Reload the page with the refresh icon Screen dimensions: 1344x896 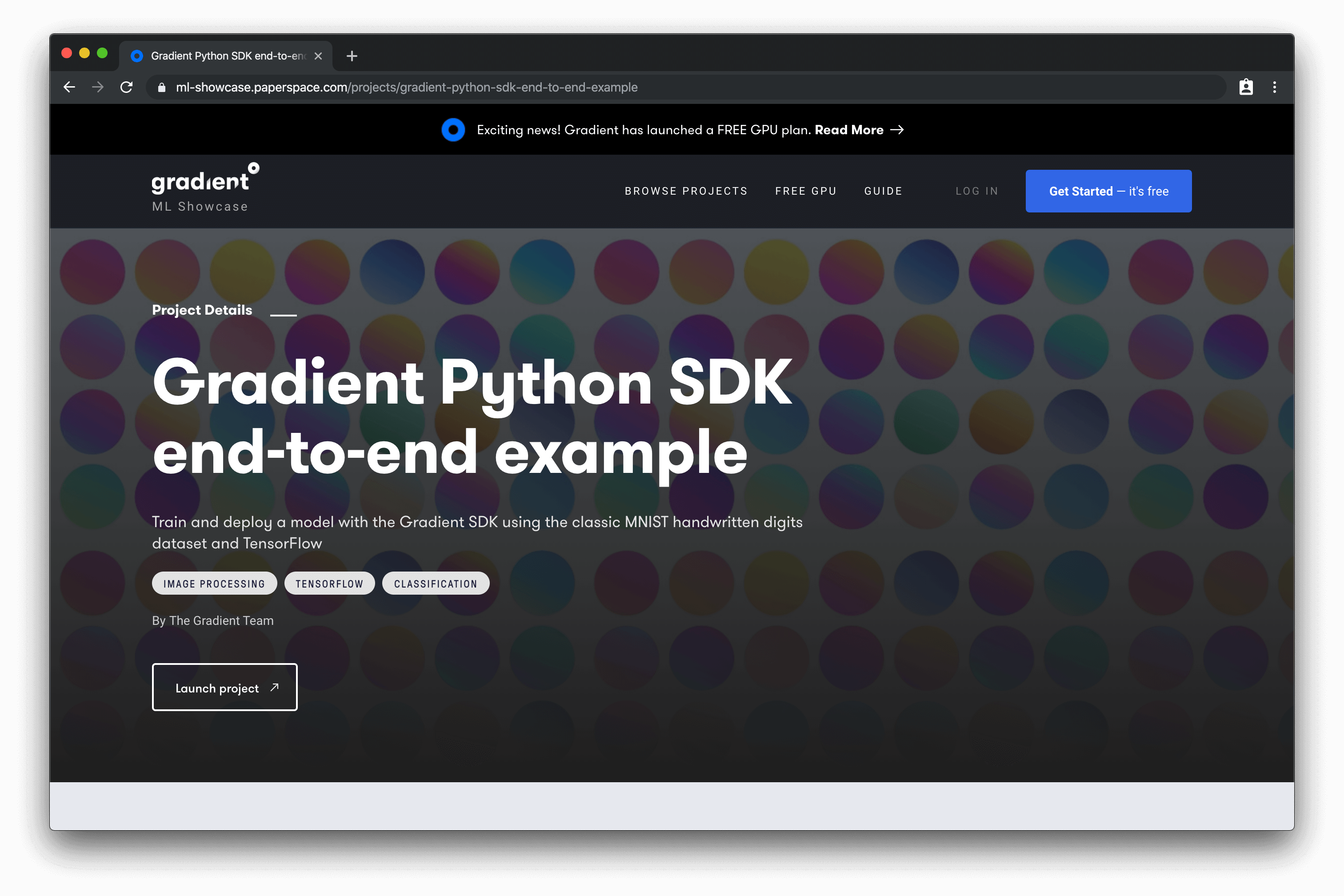pos(126,87)
